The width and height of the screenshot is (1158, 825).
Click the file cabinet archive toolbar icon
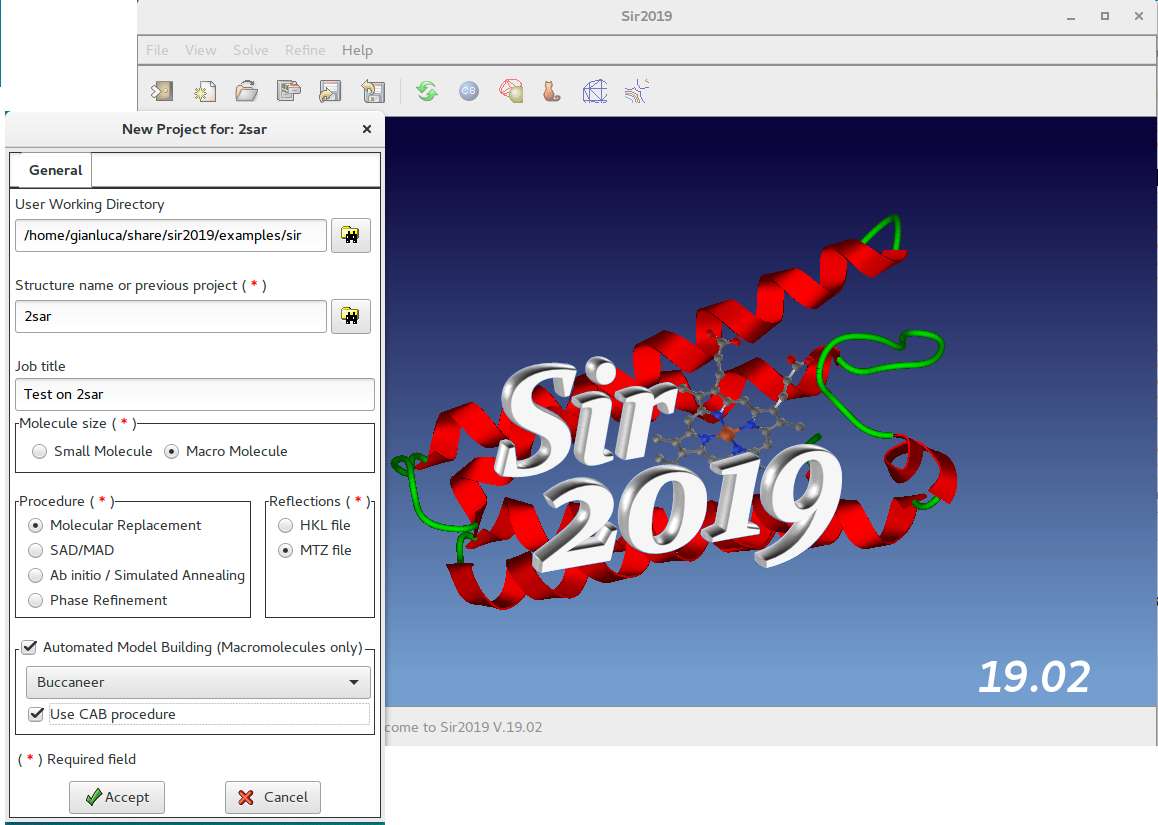289,91
